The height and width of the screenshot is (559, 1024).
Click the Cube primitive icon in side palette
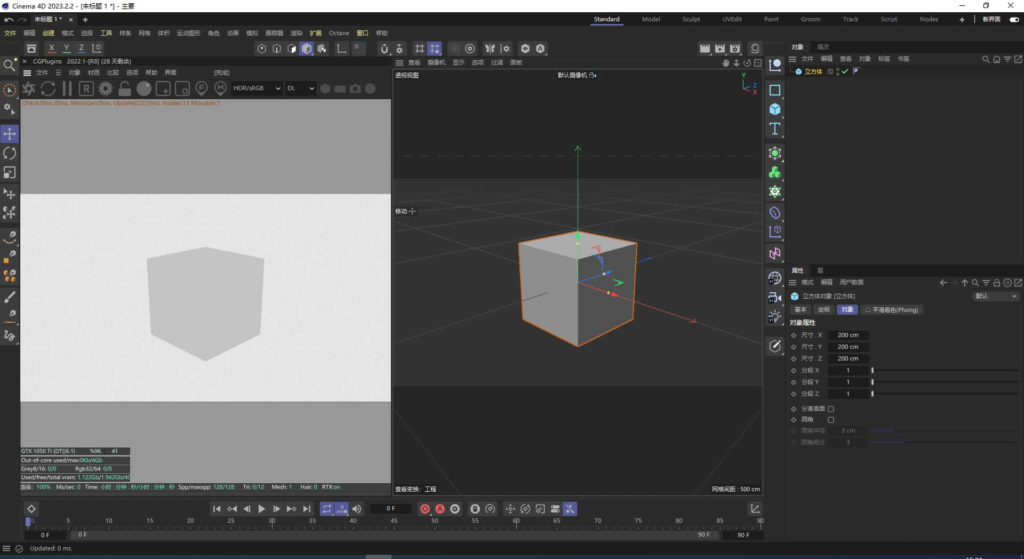[775, 109]
